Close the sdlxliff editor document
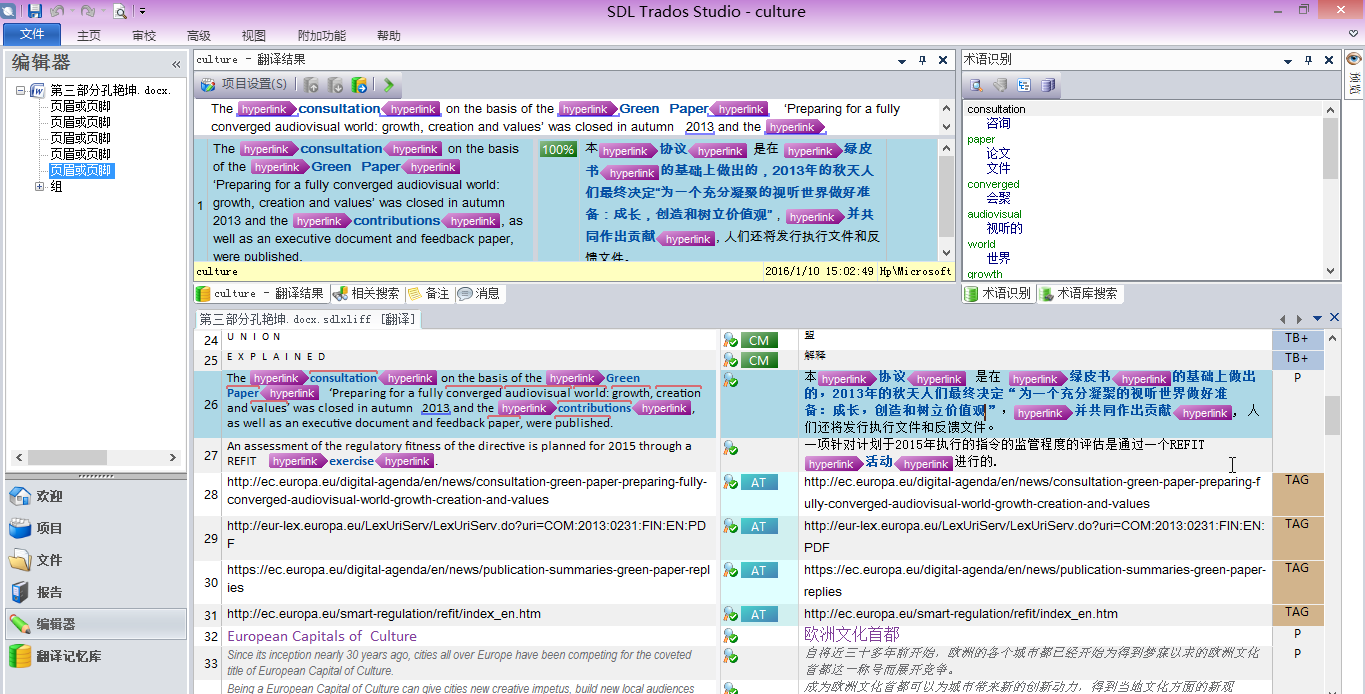Image resolution: width=1365 pixels, height=694 pixels. pos(1334,318)
